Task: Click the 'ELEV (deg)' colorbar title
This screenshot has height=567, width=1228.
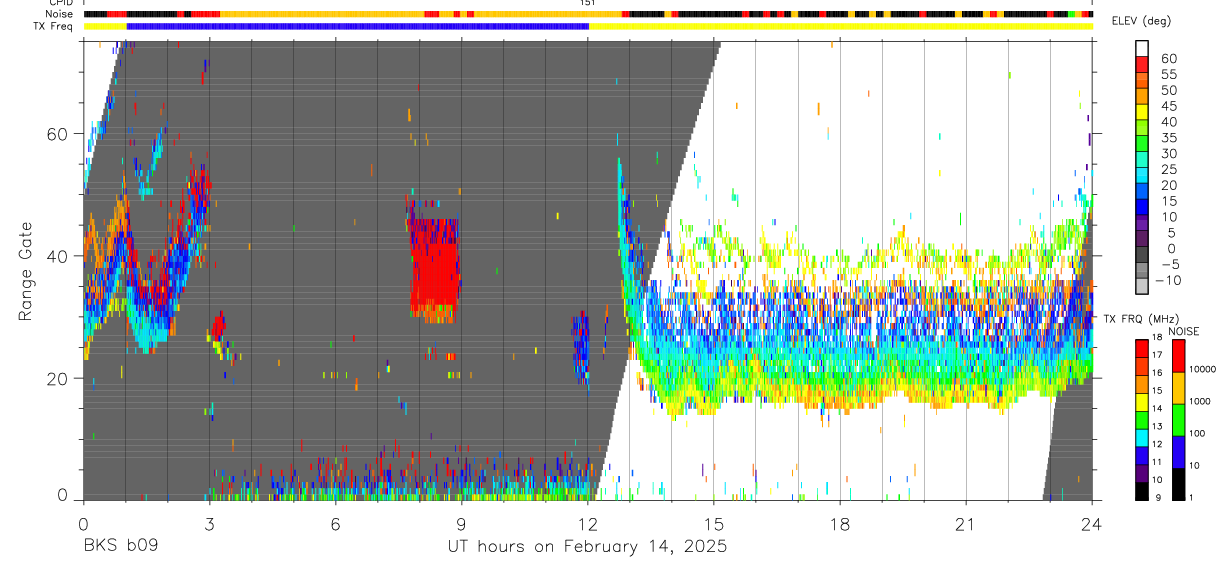Action: 1141,21
